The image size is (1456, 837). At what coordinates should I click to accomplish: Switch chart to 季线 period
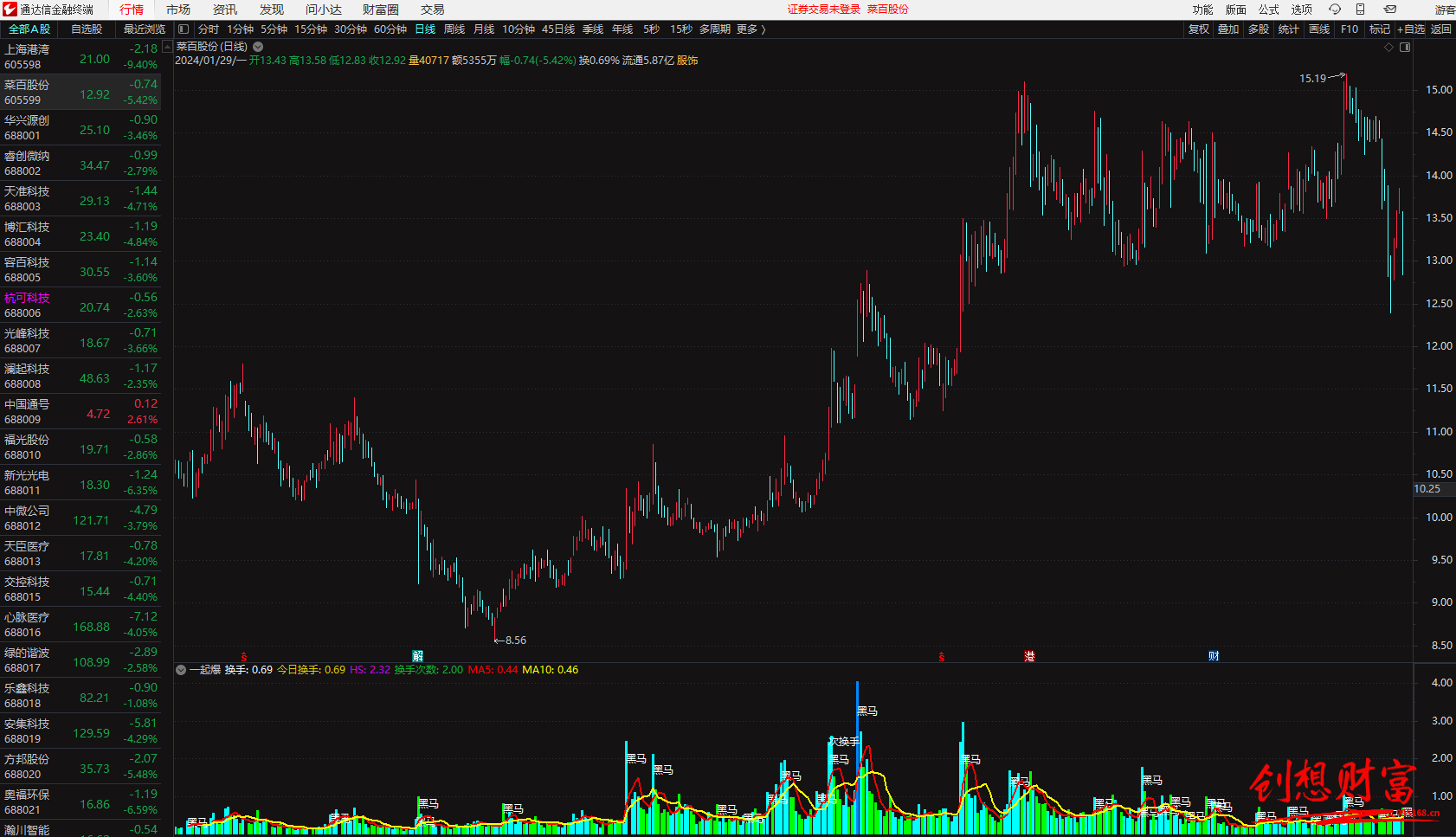pyautogui.click(x=593, y=29)
